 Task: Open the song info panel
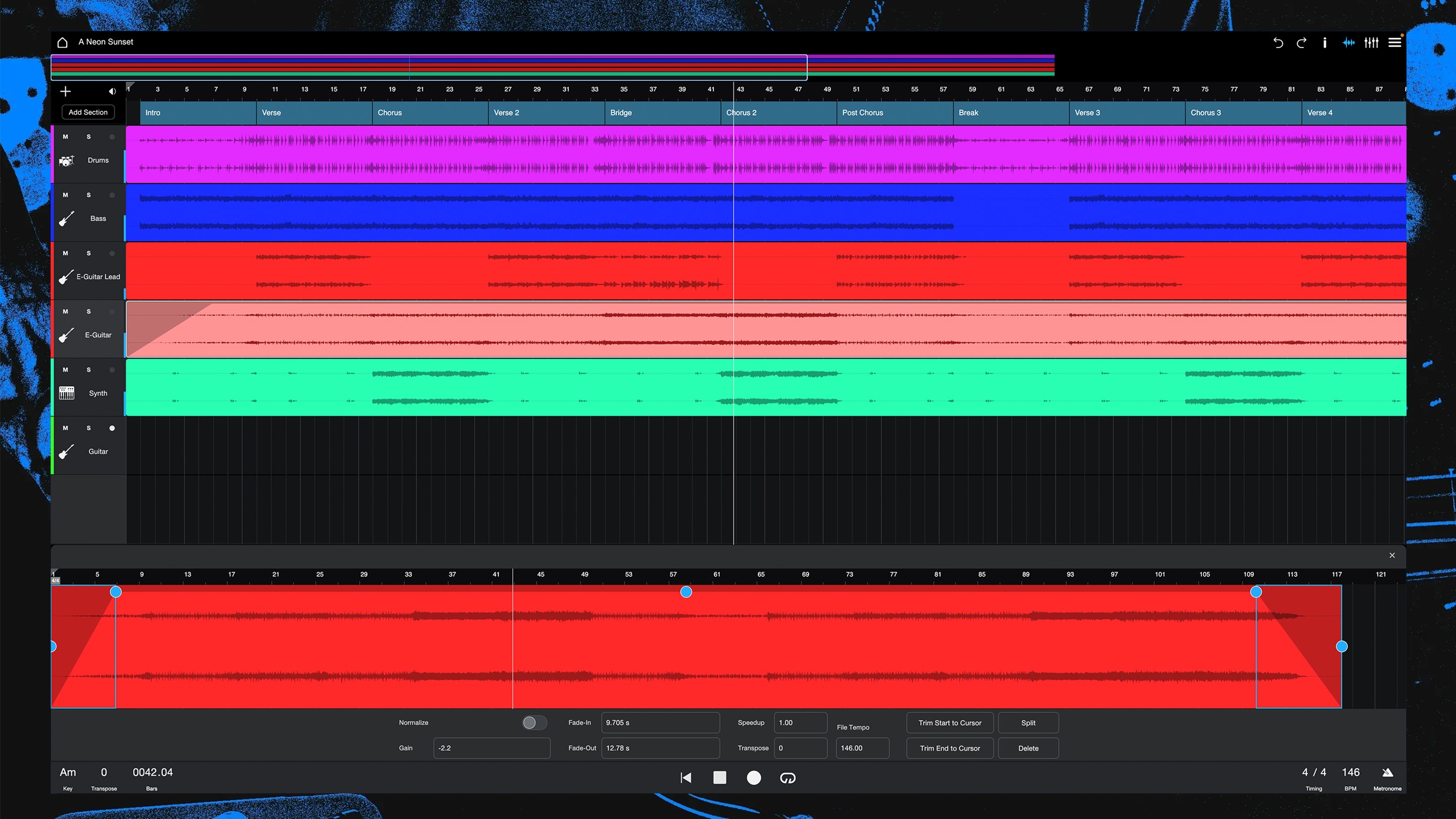1325,42
